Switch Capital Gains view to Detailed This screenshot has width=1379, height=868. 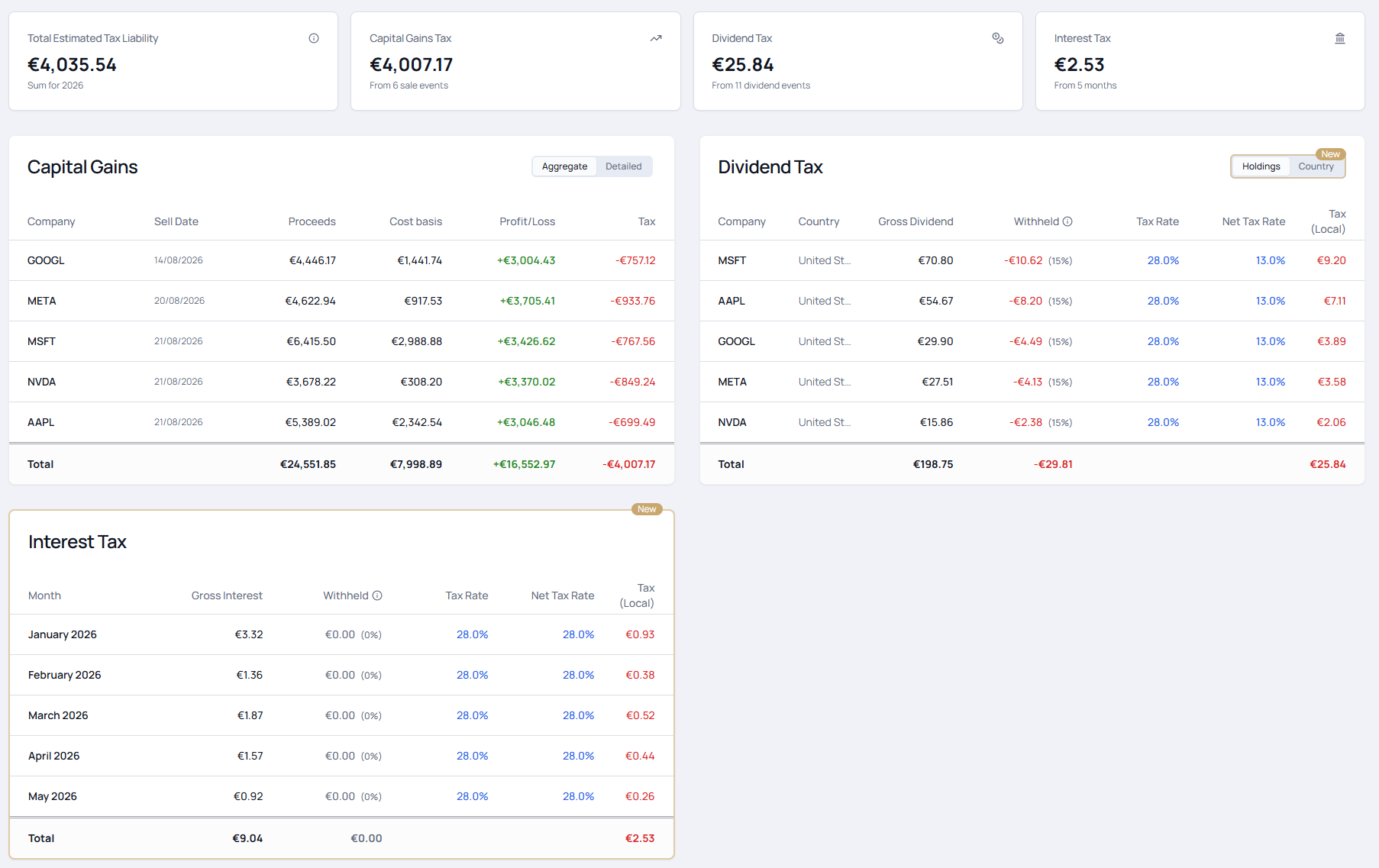click(x=624, y=166)
